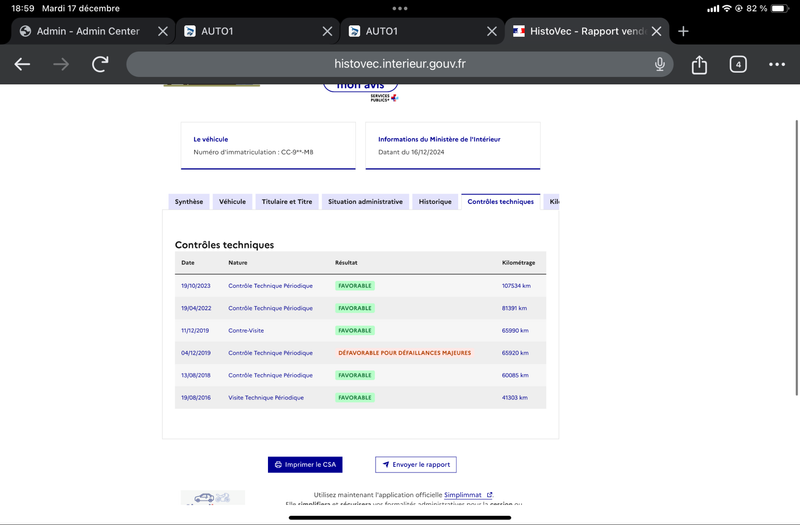Switch to the second AUTO1 browser tab
This screenshot has width=800, height=525.
coord(422,31)
